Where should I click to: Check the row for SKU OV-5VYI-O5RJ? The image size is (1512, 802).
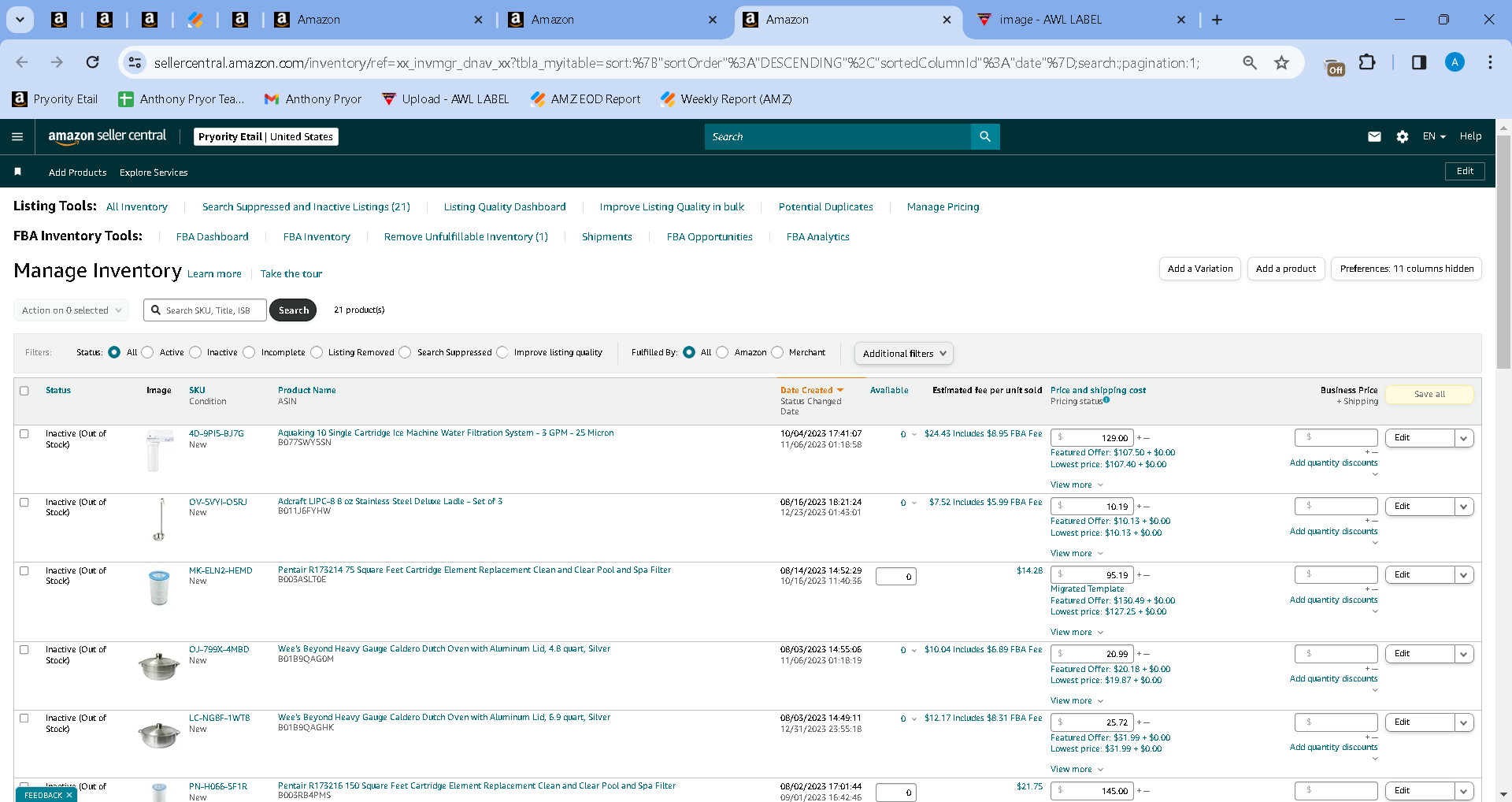click(x=24, y=502)
